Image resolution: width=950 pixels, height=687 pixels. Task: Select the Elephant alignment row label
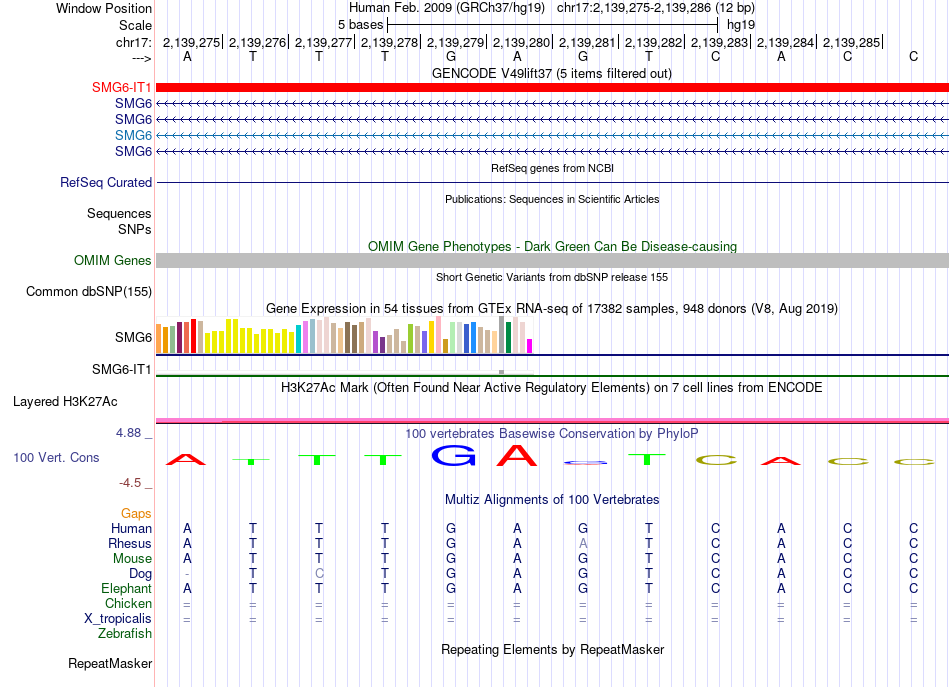(x=126, y=588)
